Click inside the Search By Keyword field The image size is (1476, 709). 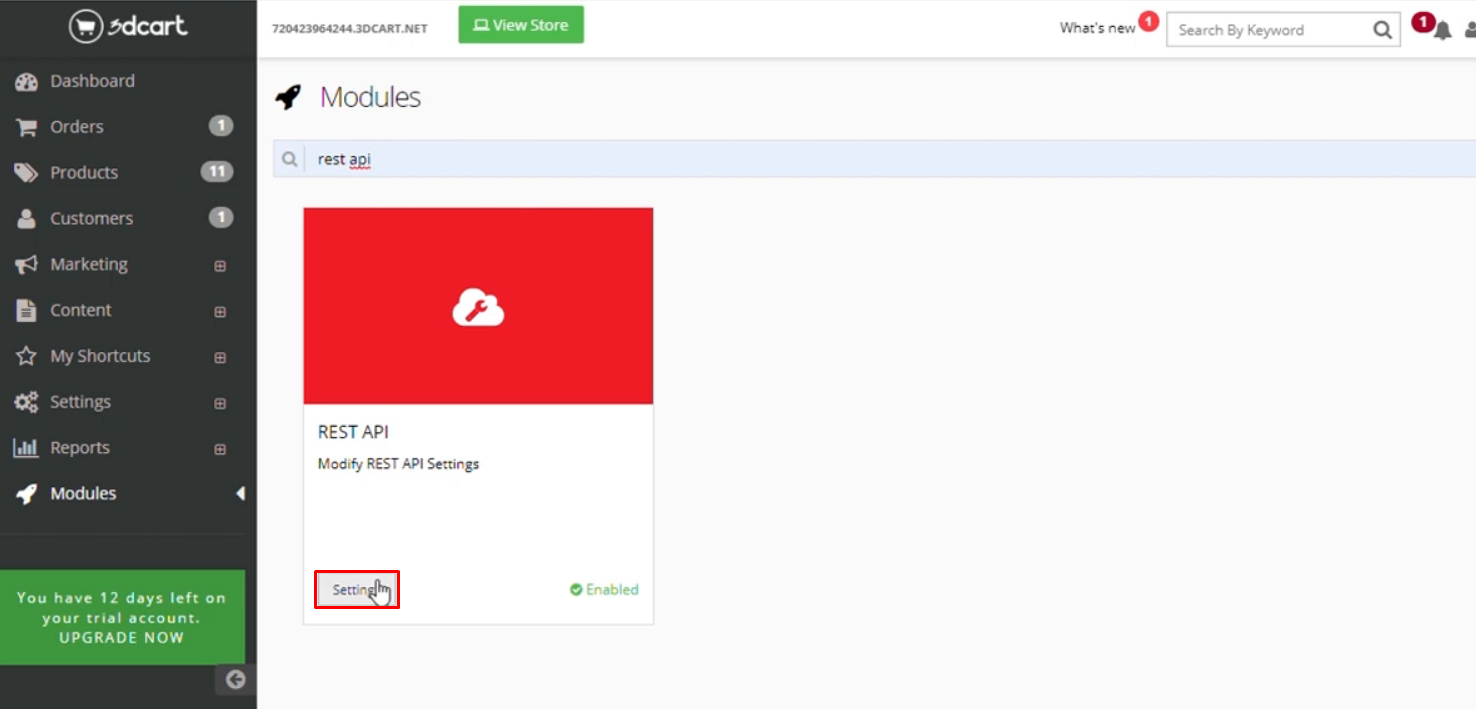1270,30
